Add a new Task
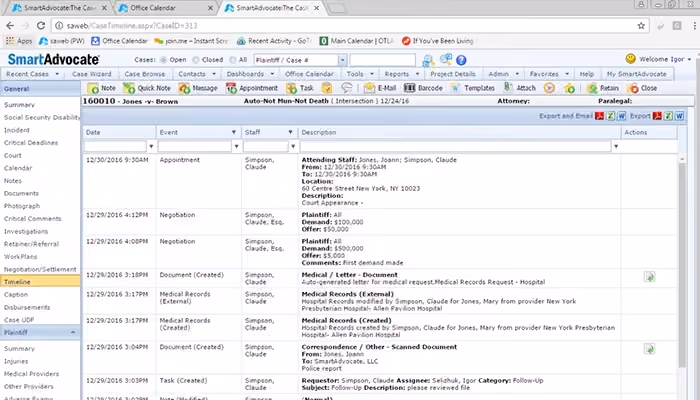Viewport: 700px width, 400px height. (x=300, y=88)
